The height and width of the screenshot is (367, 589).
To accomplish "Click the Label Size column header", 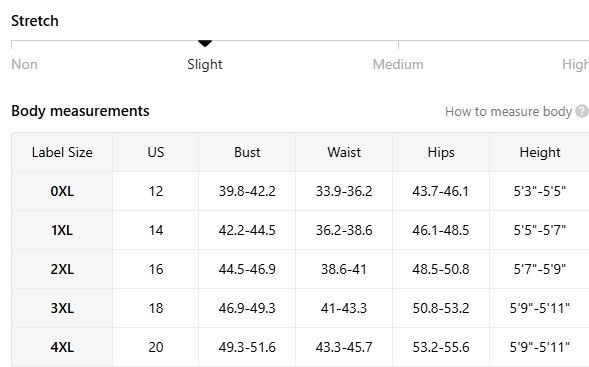I will pyautogui.click(x=62, y=152).
